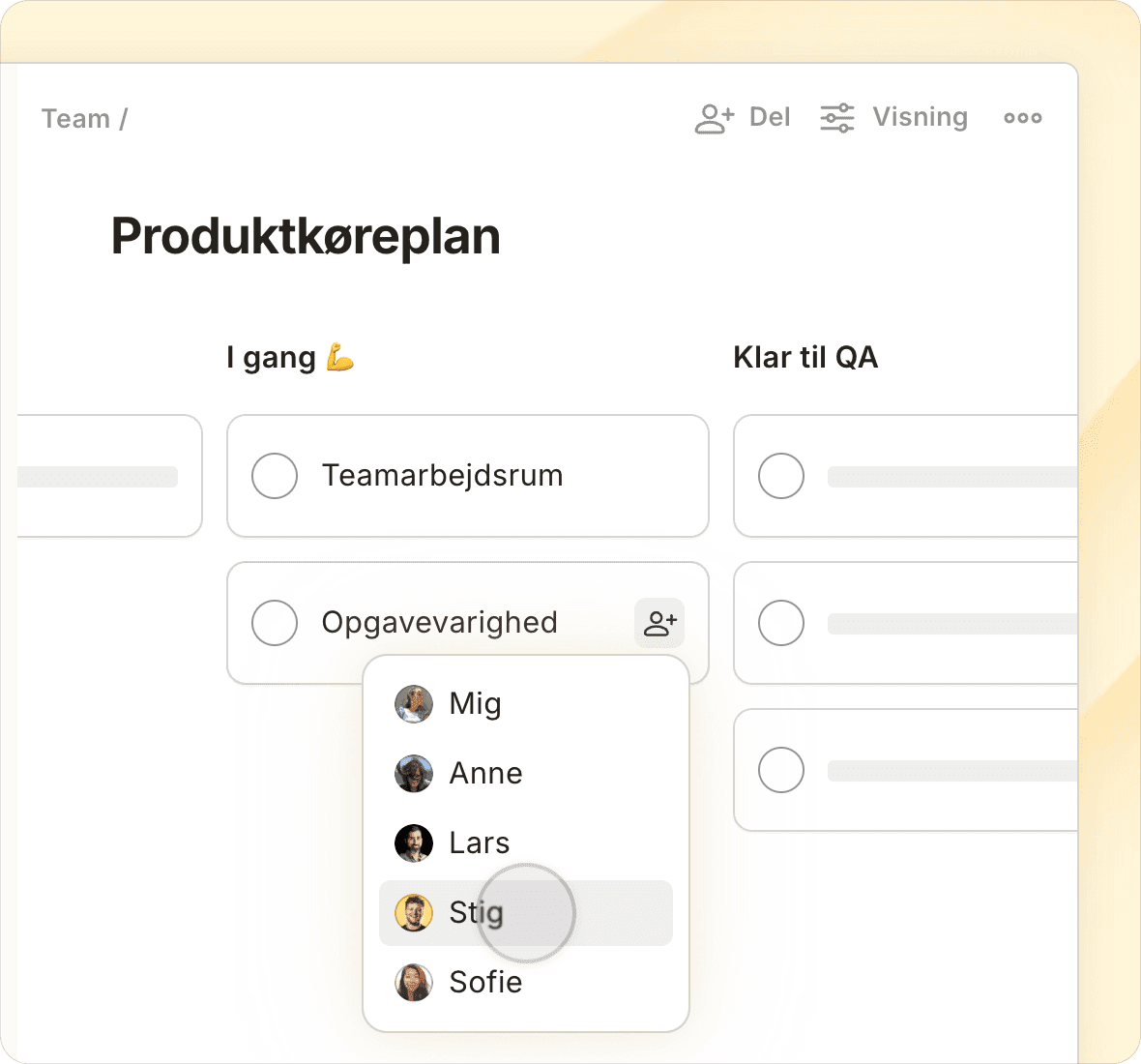Complete the first task in Klar til QA

tap(781, 476)
